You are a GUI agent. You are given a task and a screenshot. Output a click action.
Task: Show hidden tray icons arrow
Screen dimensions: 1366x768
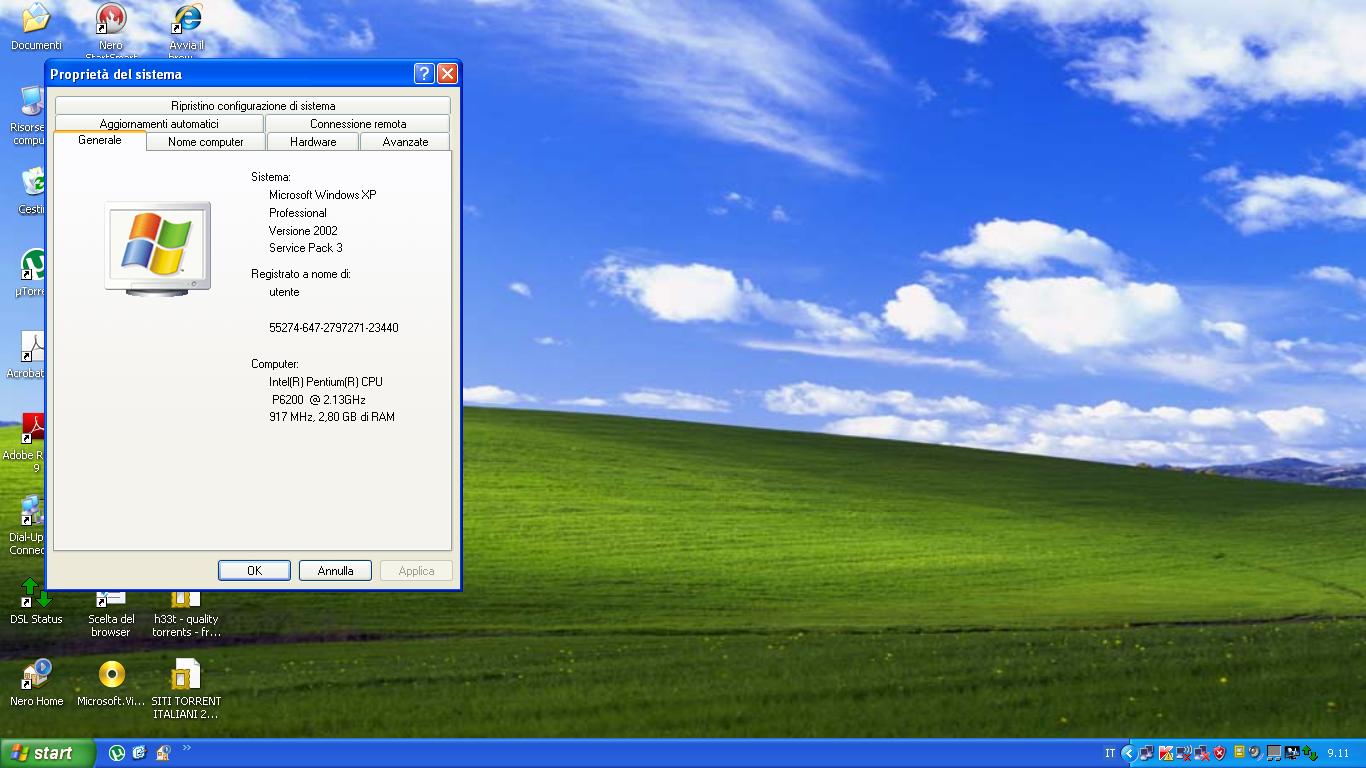pyautogui.click(x=1129, y=753)
